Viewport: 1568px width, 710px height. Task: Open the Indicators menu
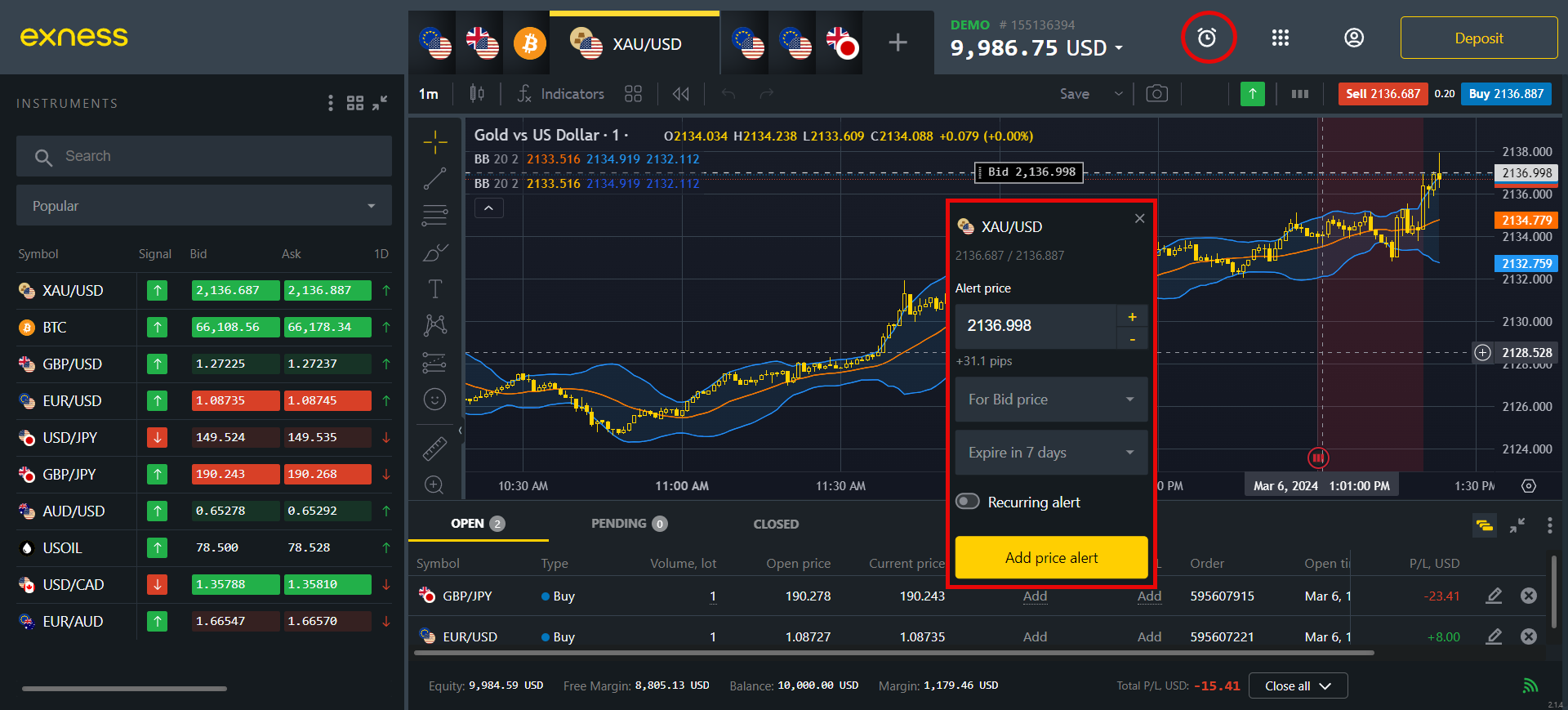(x=560, y=94)
